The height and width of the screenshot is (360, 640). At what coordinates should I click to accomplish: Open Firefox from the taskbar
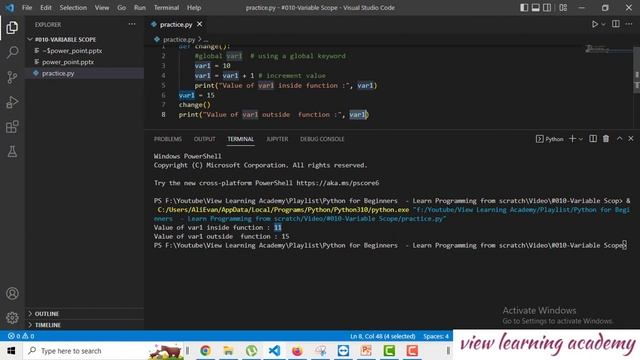point(297,351)
